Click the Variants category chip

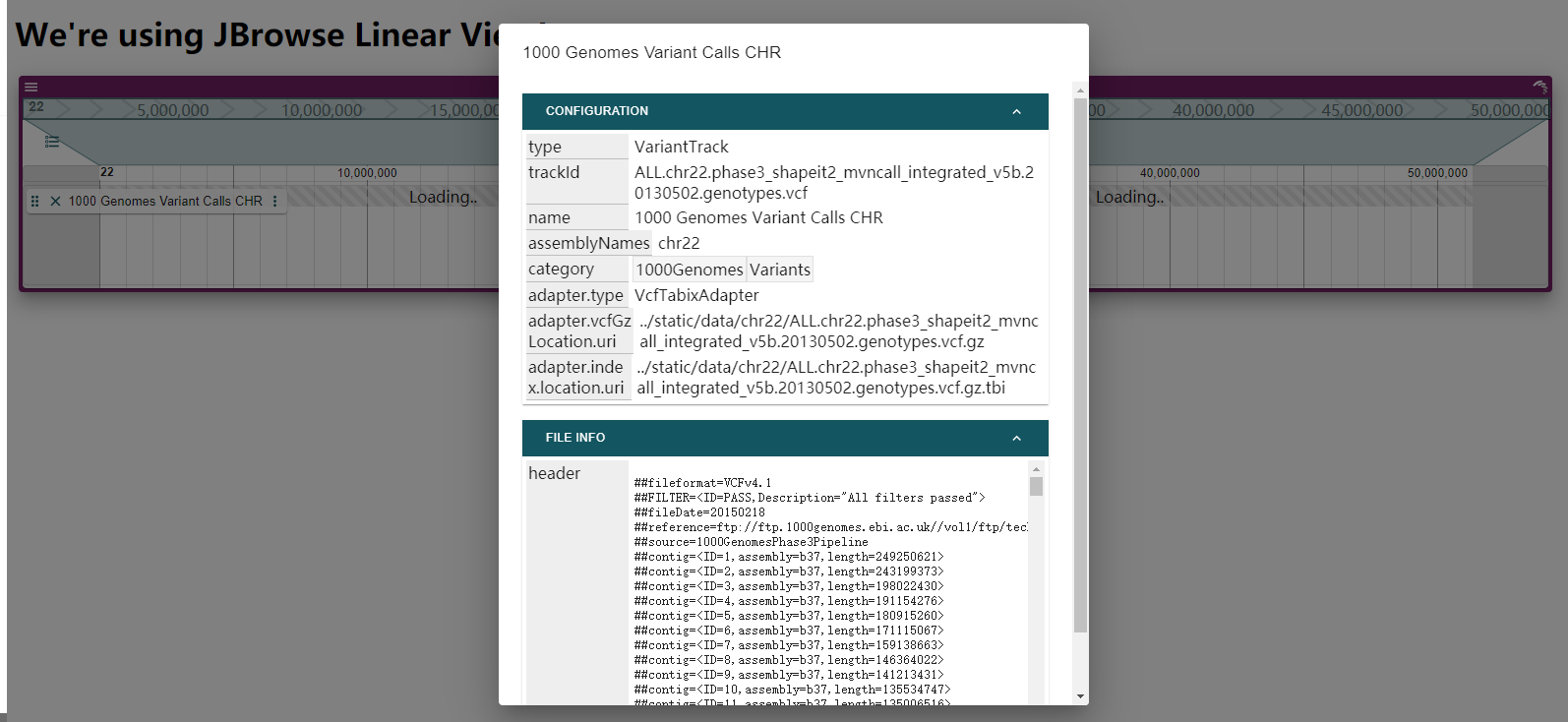[x=780, y=270]
